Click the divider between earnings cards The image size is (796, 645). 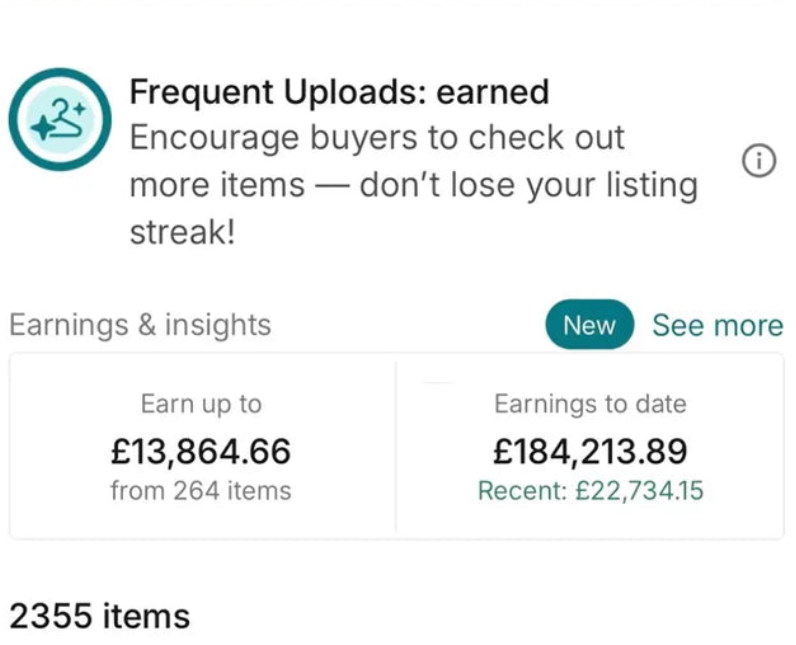(x=396, y=446)
